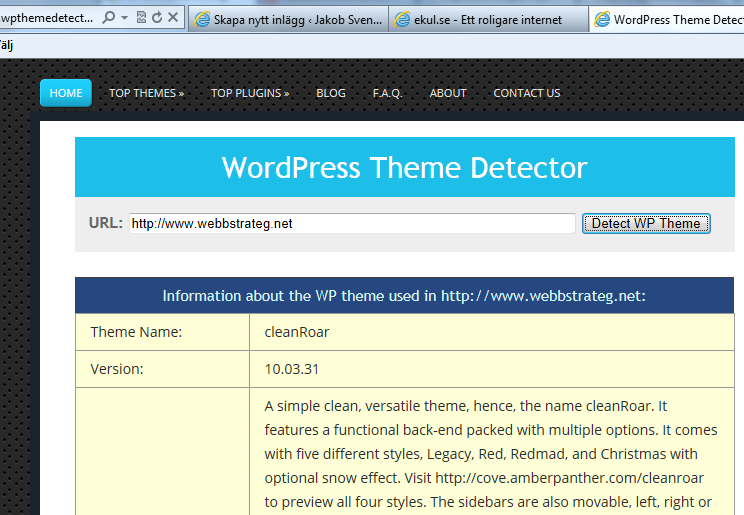Screen dimensions: 744x515
Task: Select the WordPress Theme Detector browser tab
Action: (667, 19)
